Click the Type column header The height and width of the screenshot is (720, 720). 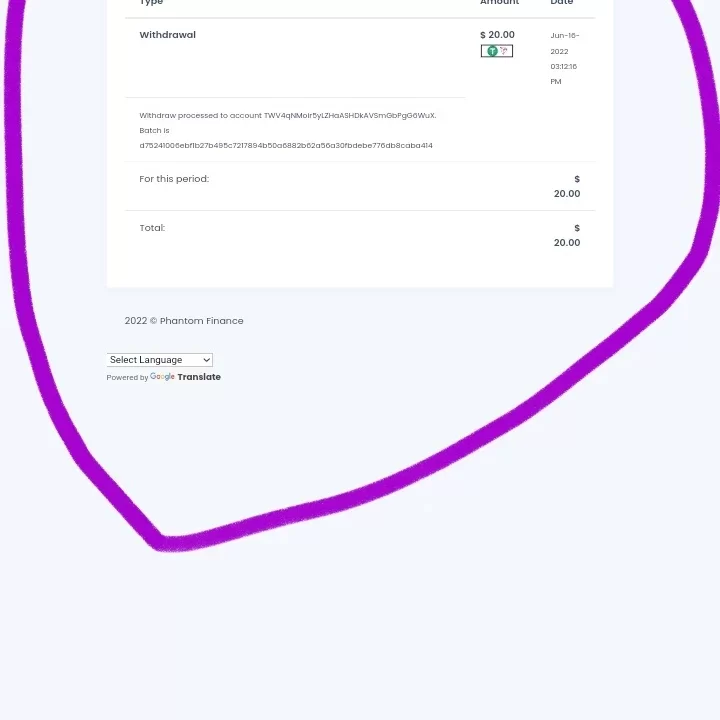point(151,2)
